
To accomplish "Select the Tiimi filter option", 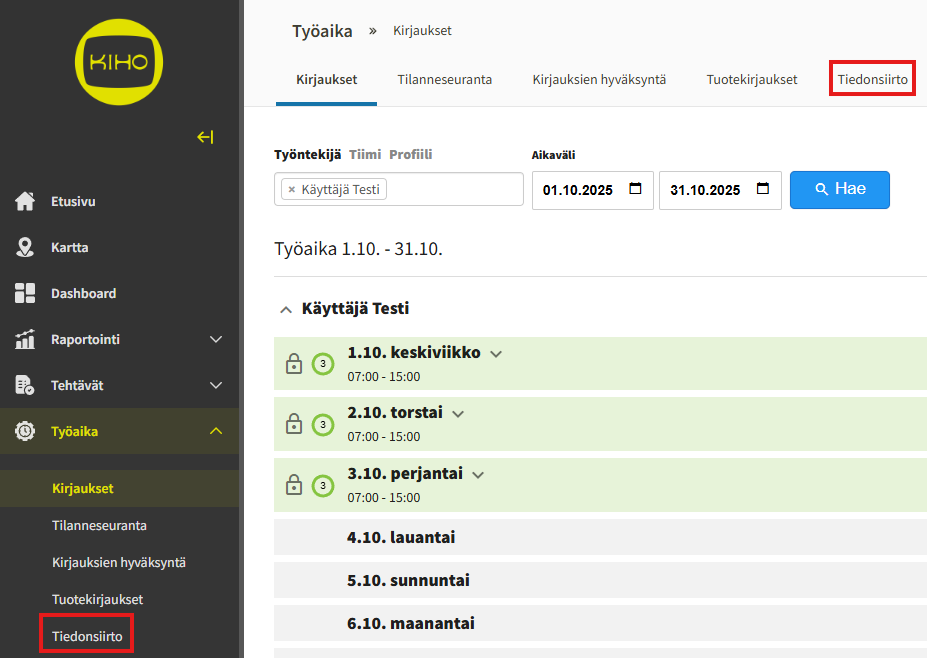I will click(365, 154).
